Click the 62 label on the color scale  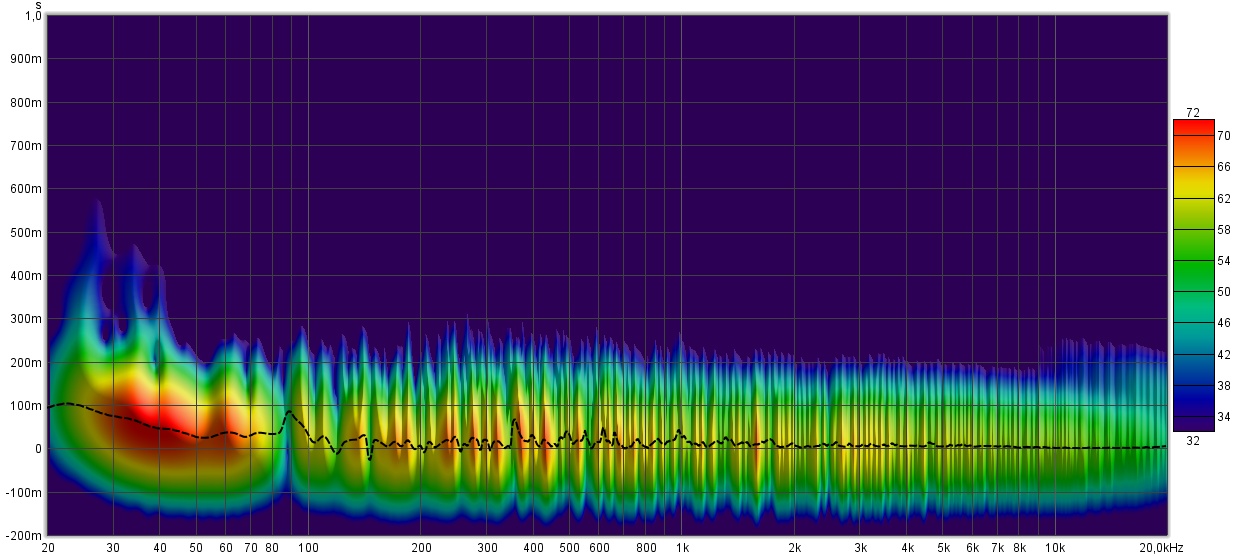pos(1223,198)
